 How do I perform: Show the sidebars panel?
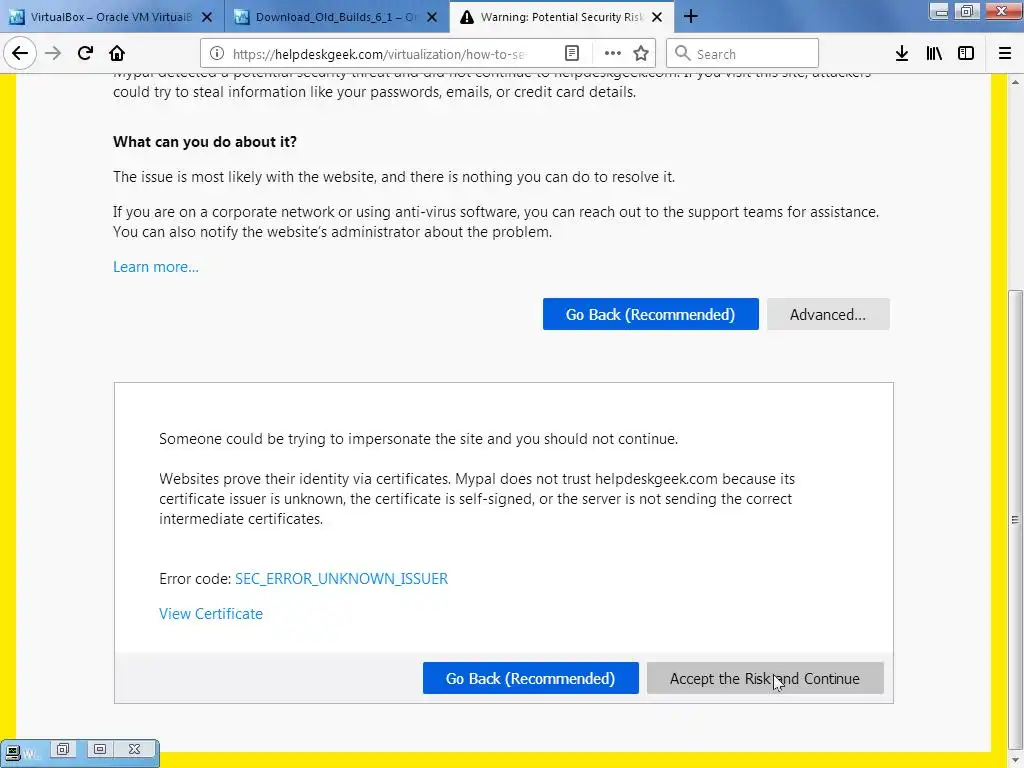tap(966, 54)
